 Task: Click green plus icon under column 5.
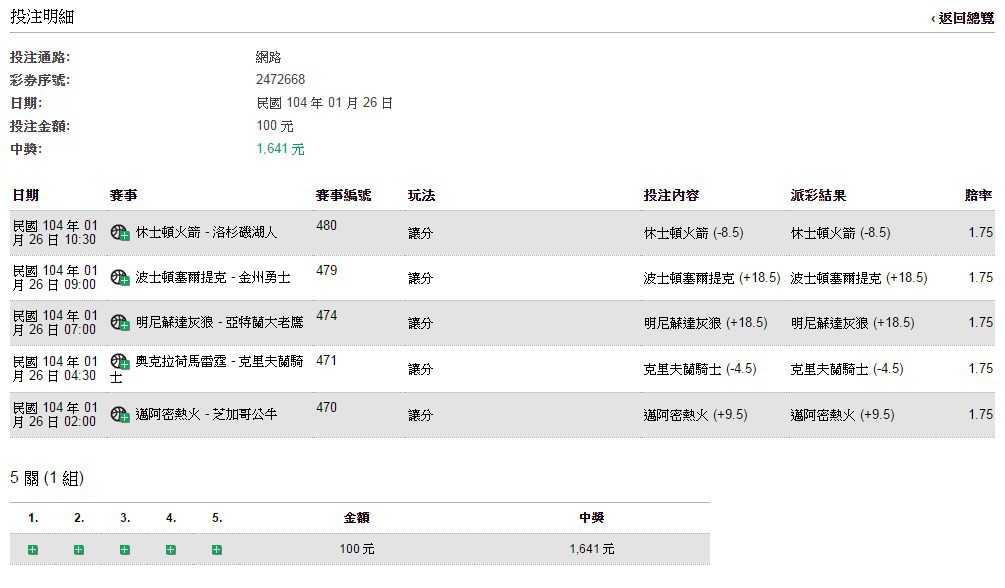point(217,550)
